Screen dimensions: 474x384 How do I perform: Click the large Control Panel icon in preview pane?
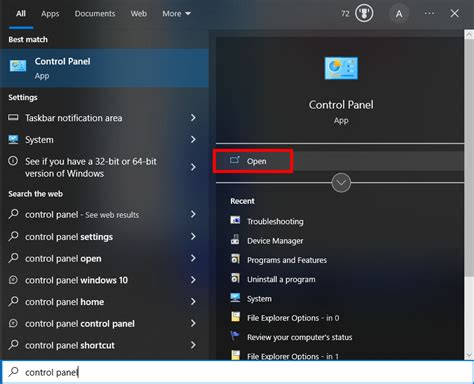tap(341, 68)
